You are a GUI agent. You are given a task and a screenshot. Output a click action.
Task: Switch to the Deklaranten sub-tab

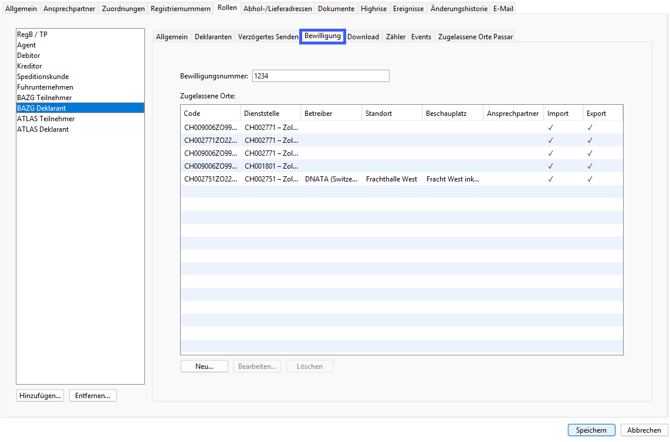coord(213,37)
